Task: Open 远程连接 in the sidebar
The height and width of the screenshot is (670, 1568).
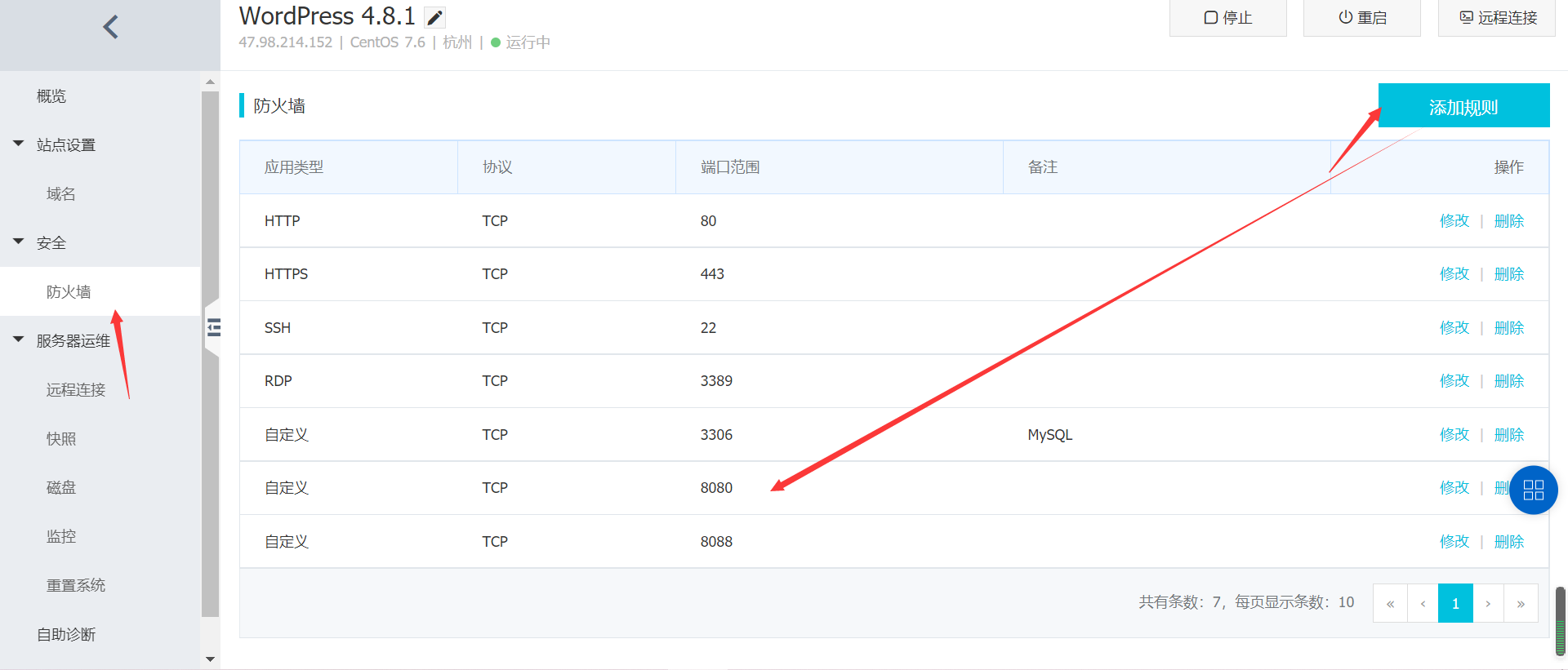Action: pos(76,390)
